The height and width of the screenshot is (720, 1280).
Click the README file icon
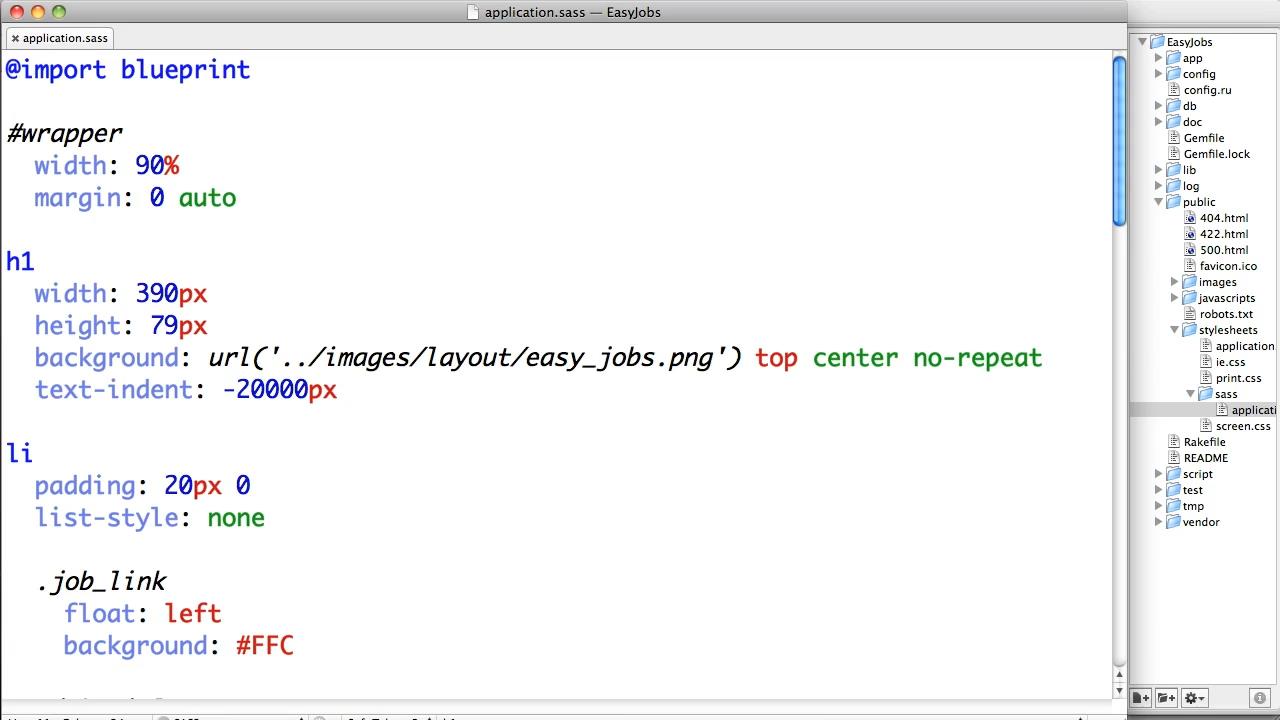1175,458
